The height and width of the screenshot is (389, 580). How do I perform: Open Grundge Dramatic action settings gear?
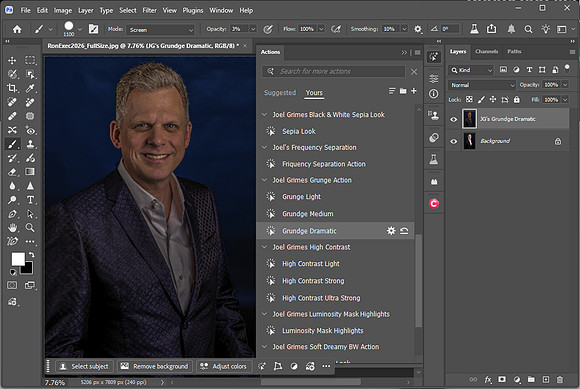point(391,231)
